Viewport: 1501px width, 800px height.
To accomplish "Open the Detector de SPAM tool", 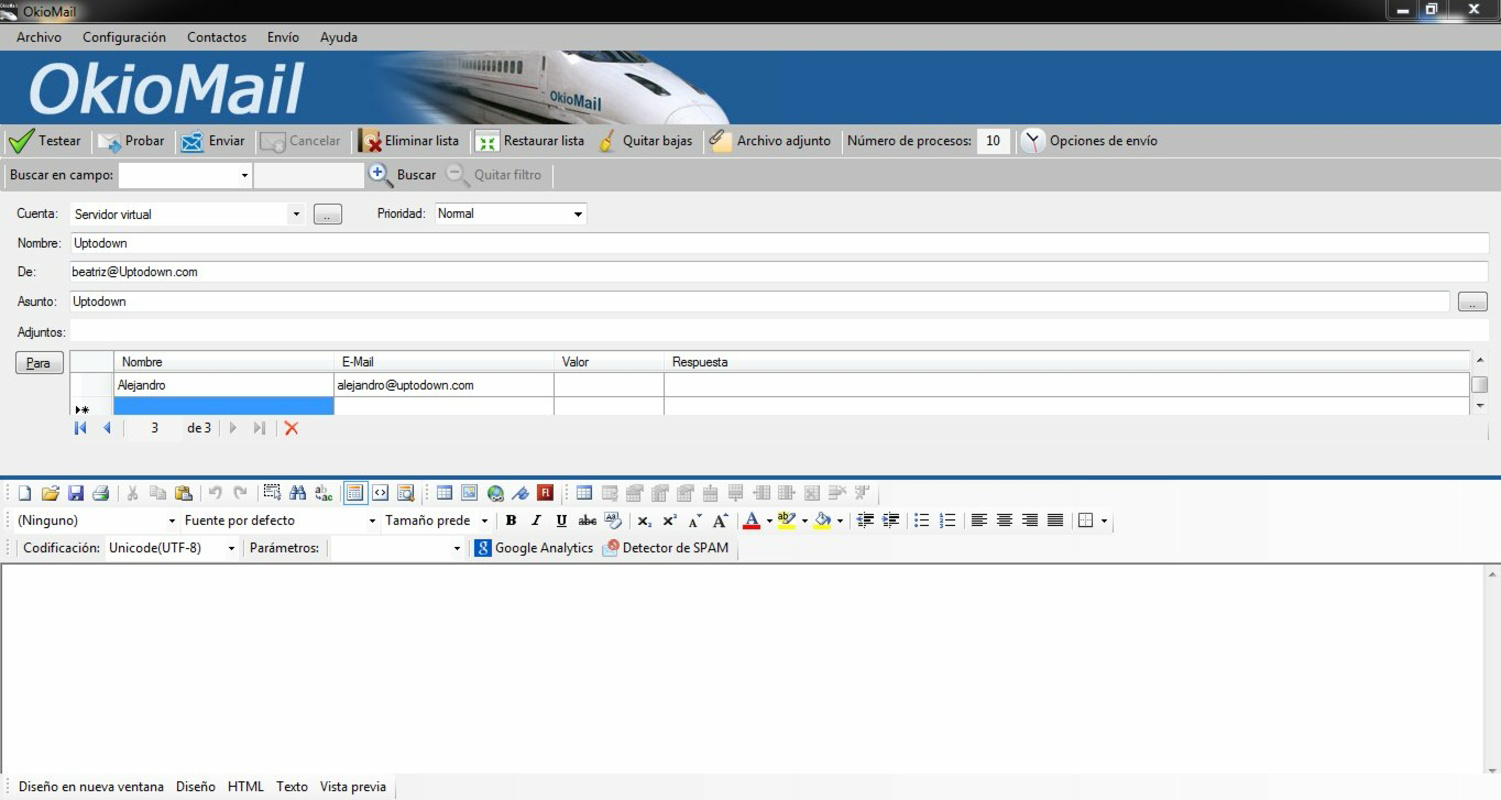I will [x=666, y=548].
